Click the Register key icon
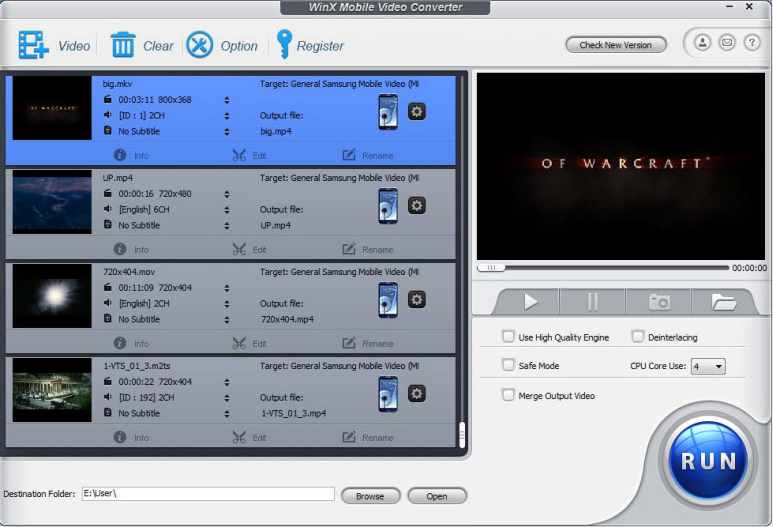773x527 pixels. [x=284, y=44]
